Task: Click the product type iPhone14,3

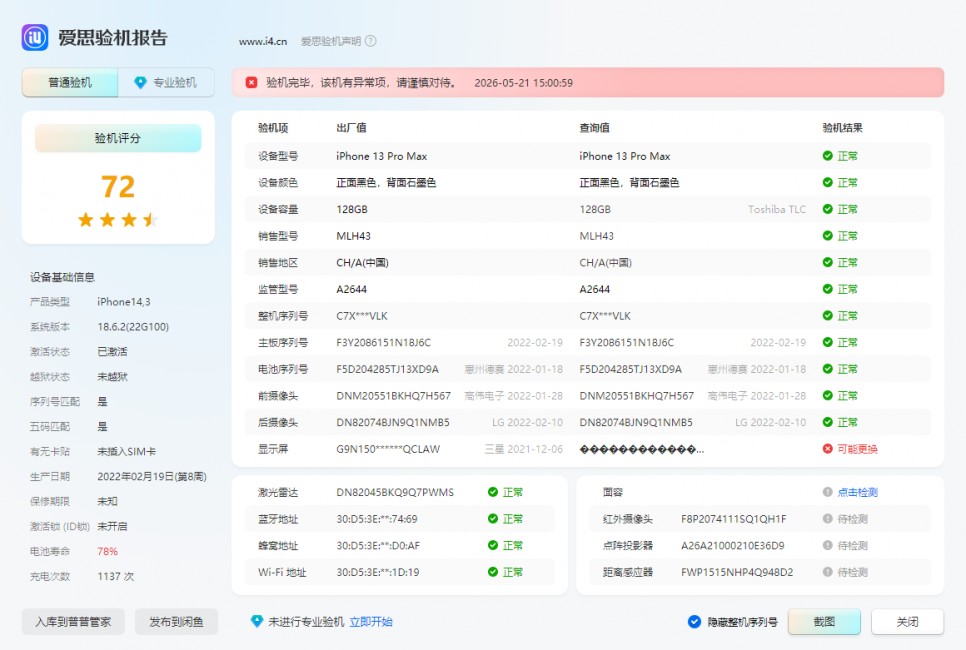Action: 124,302
